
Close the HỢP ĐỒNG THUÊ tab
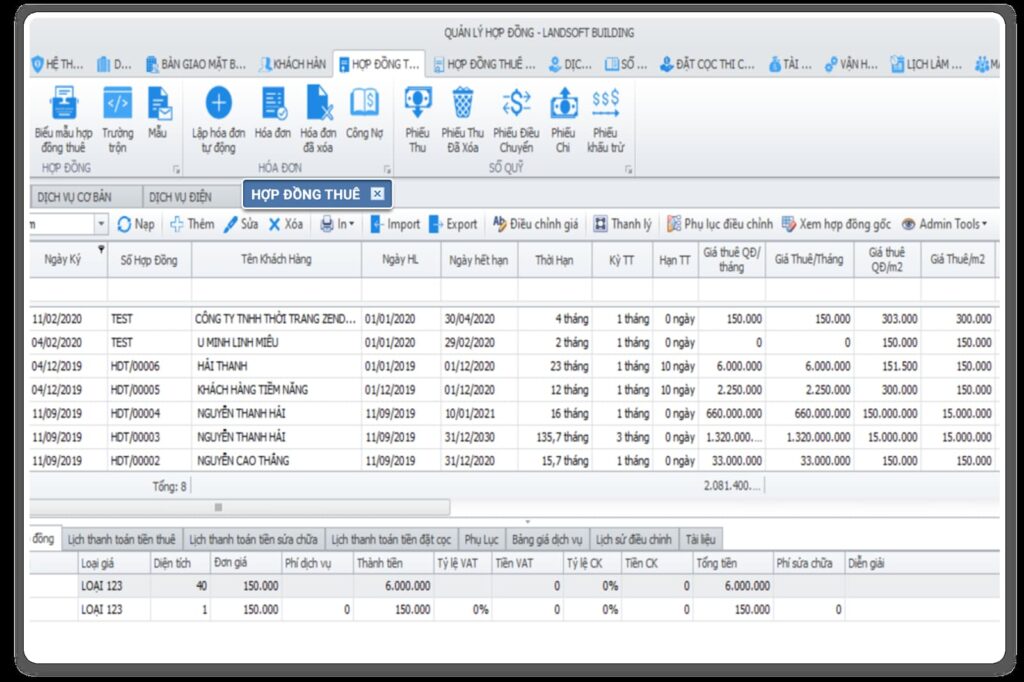click(377, 193)
